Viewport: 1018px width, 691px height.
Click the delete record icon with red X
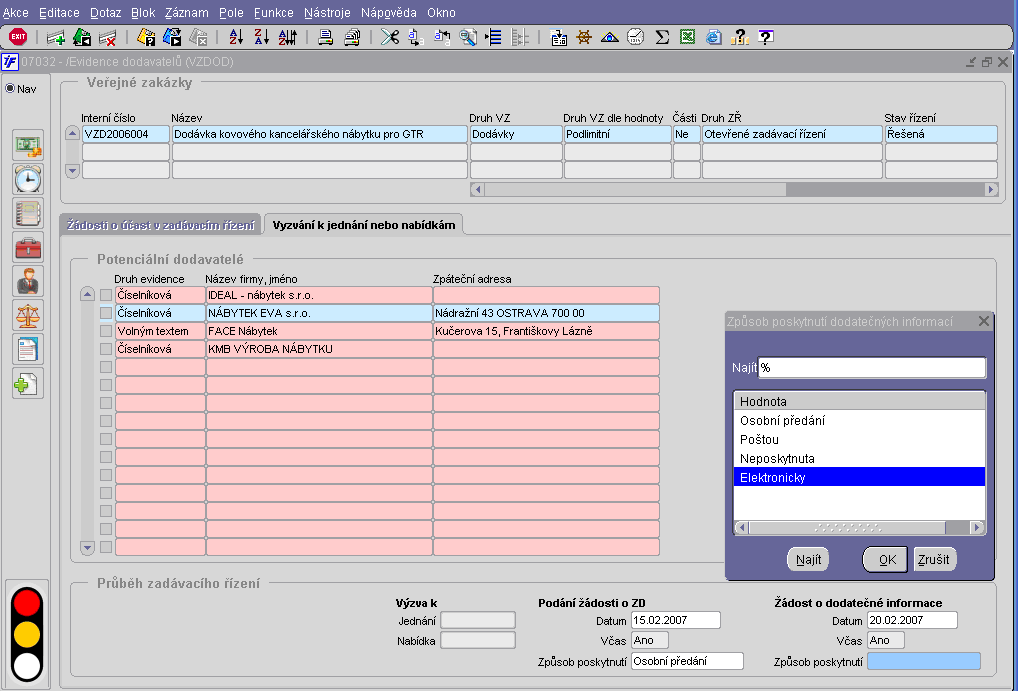click(107, 38)
